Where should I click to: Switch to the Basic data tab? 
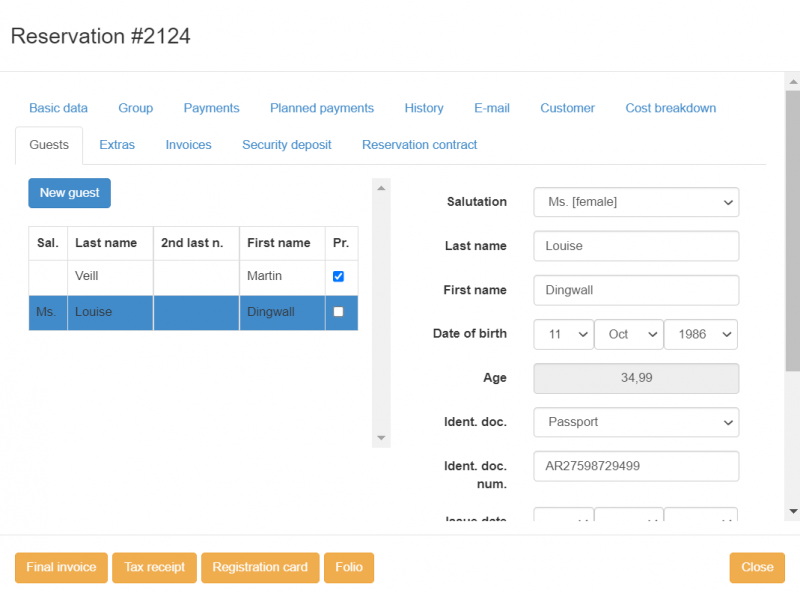coord(58,108)
